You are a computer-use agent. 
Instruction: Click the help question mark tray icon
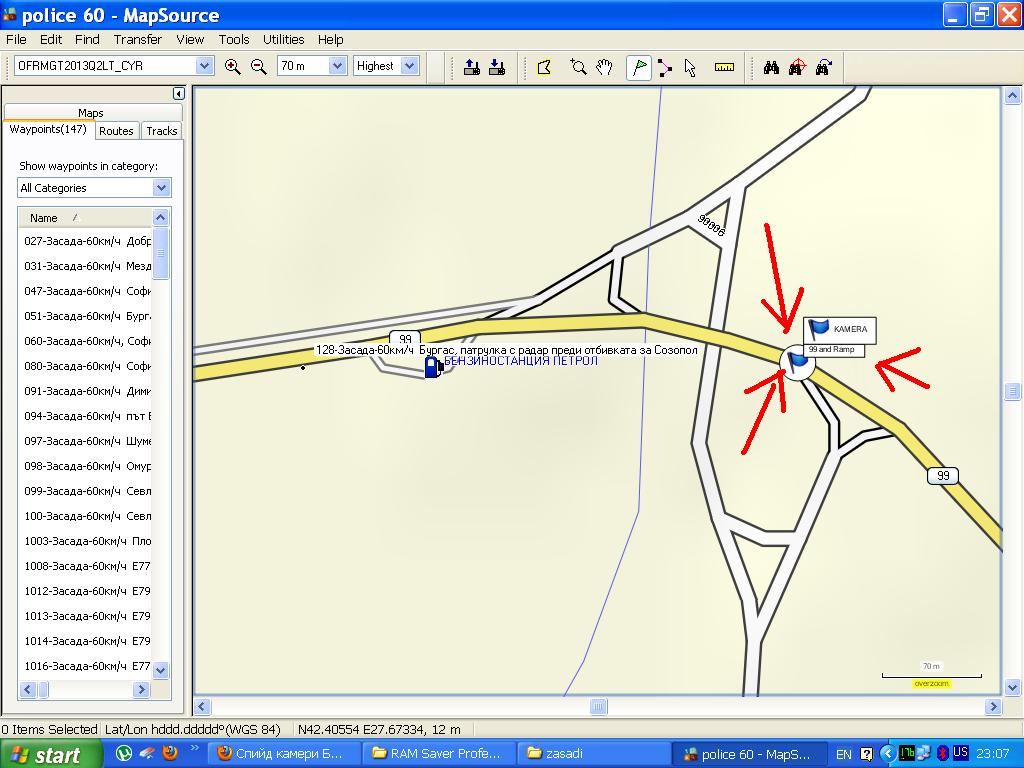867,754
